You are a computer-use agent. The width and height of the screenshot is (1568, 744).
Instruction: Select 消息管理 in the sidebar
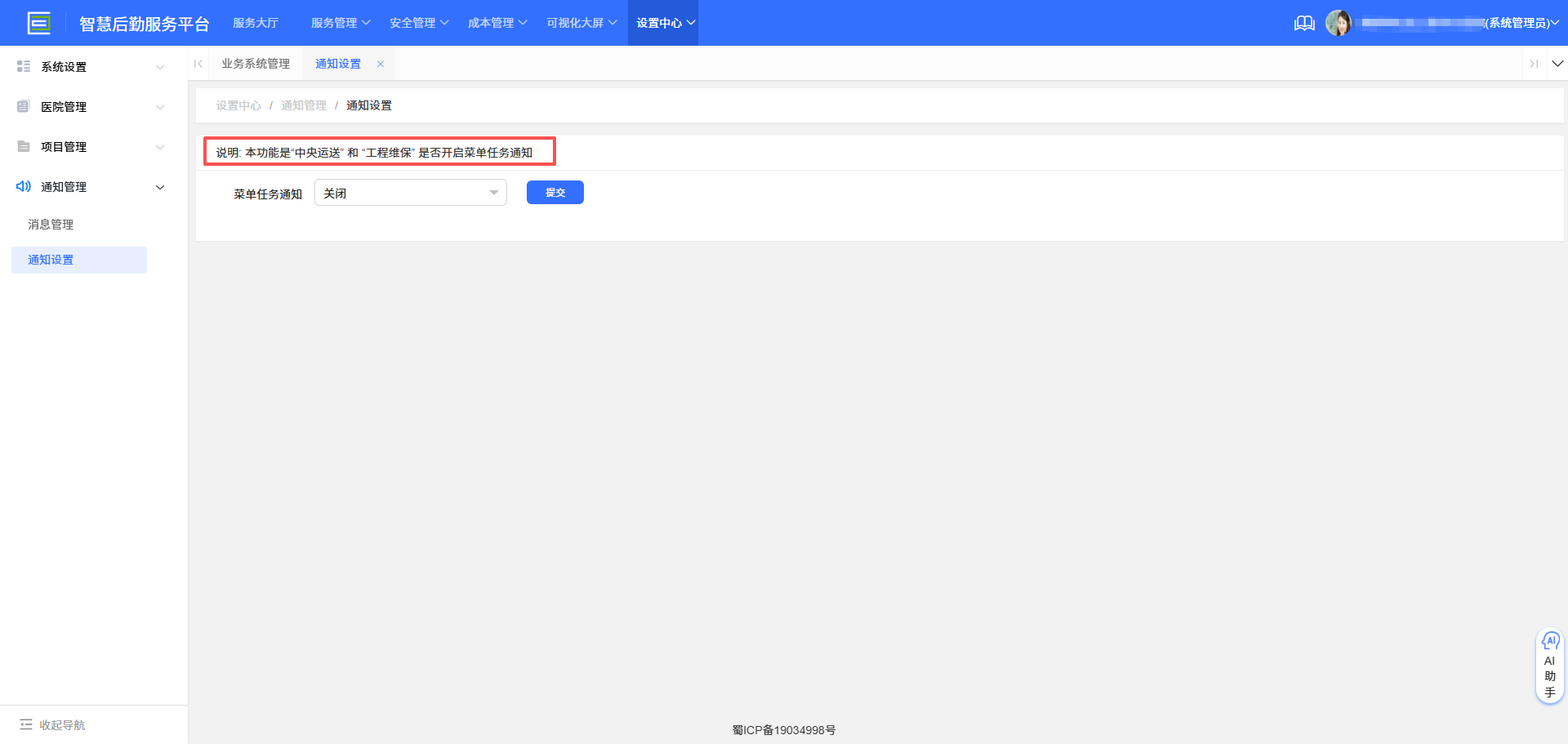(x=50, y=224)
